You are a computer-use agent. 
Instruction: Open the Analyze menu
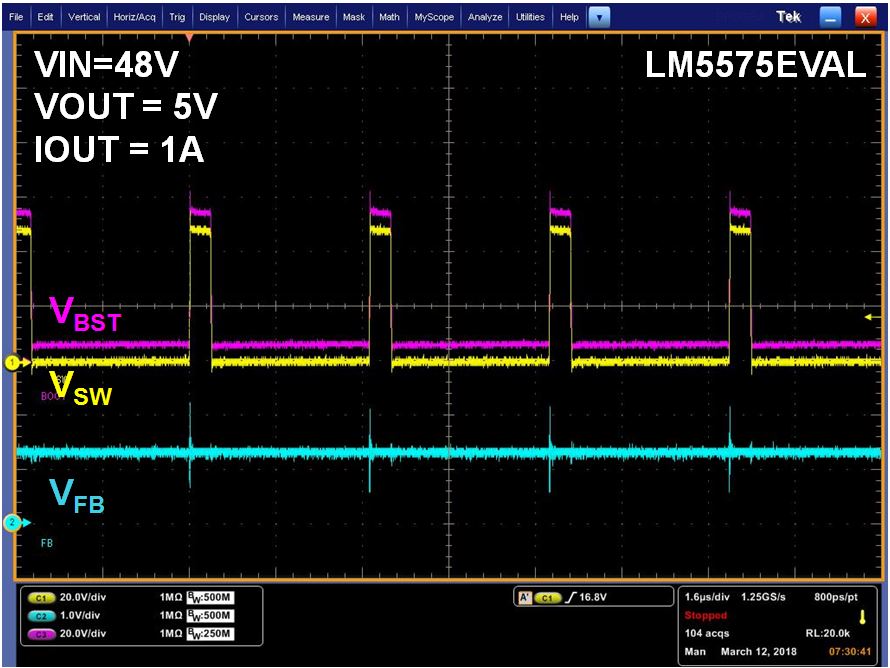(485, 17)
